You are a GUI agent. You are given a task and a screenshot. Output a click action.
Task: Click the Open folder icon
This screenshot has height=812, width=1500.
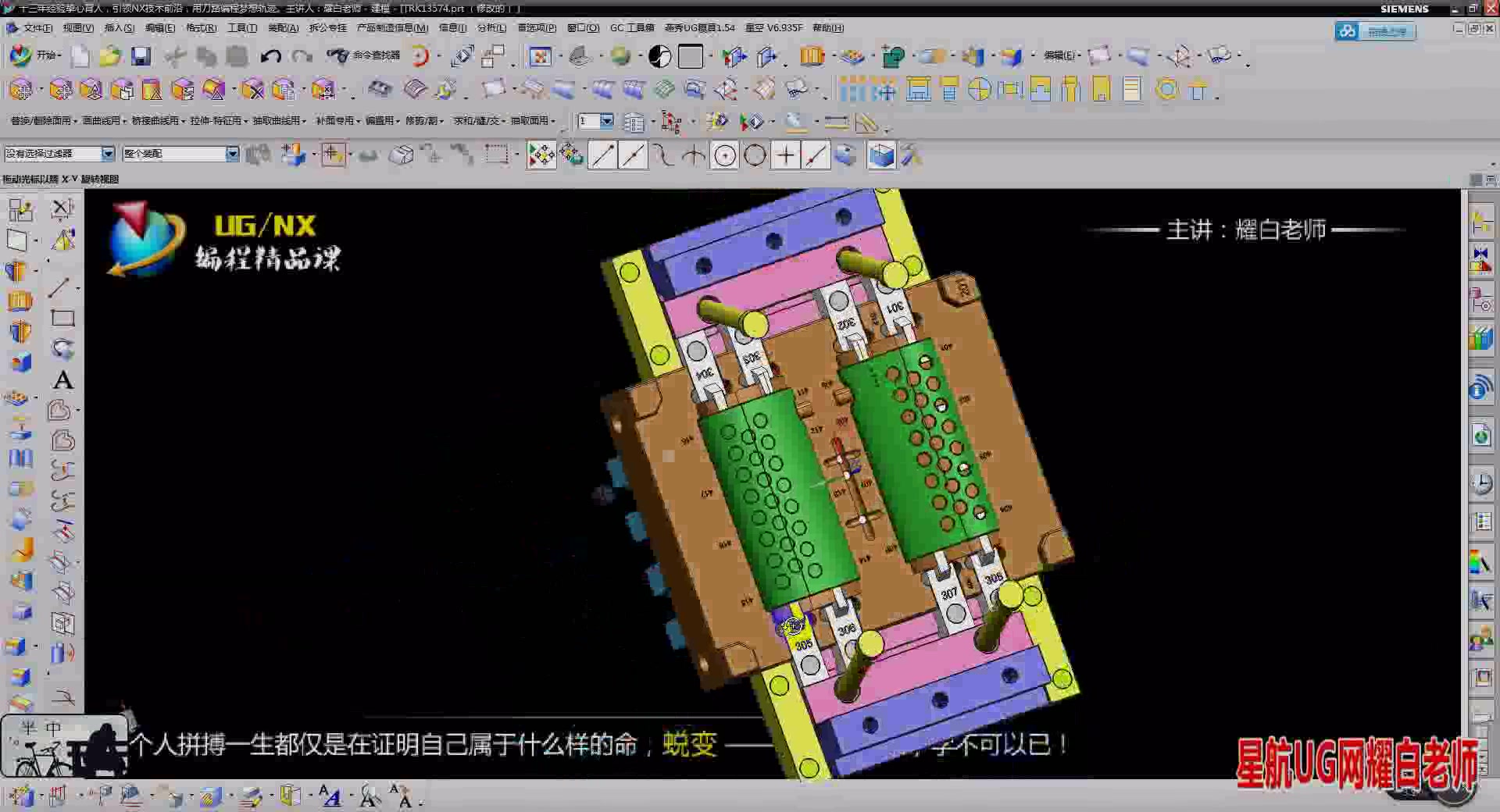(x=110, y=56)
